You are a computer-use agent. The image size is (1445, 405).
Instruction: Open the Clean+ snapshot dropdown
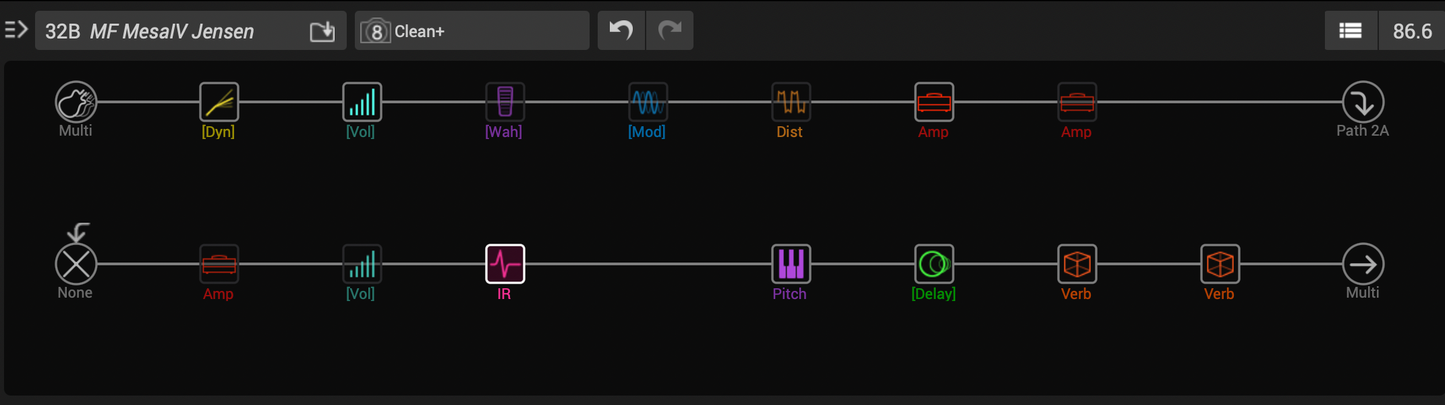[x=472, y=31]
